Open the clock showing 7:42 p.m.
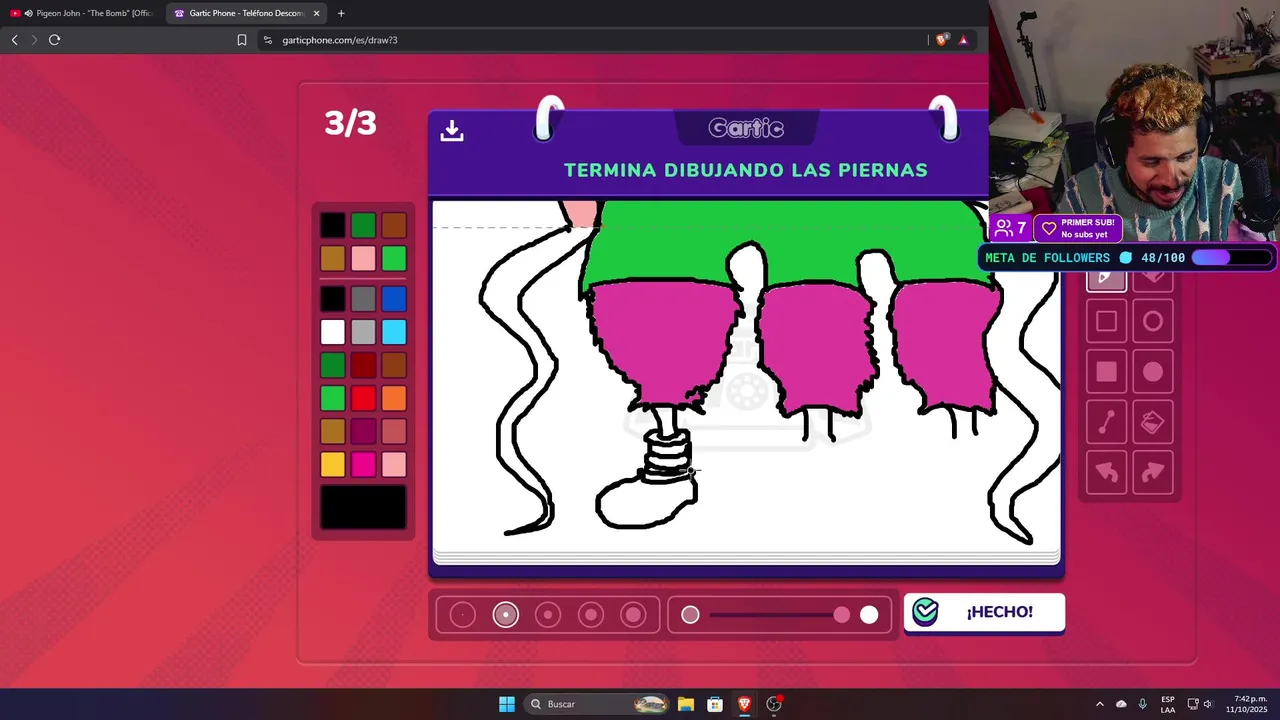 pyautogui.click(x=1250, y=704)
